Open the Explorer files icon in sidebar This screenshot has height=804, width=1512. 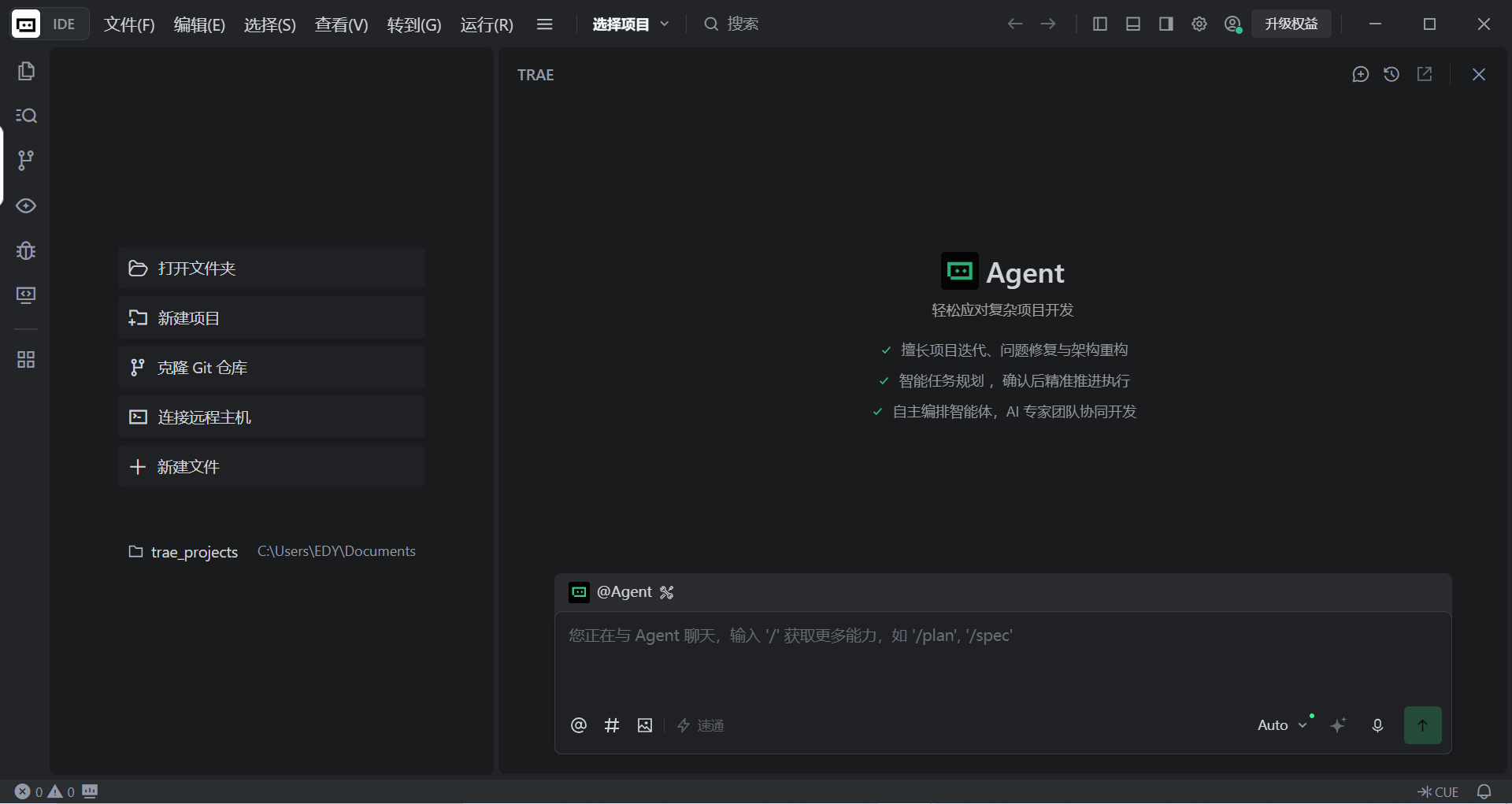26,72
